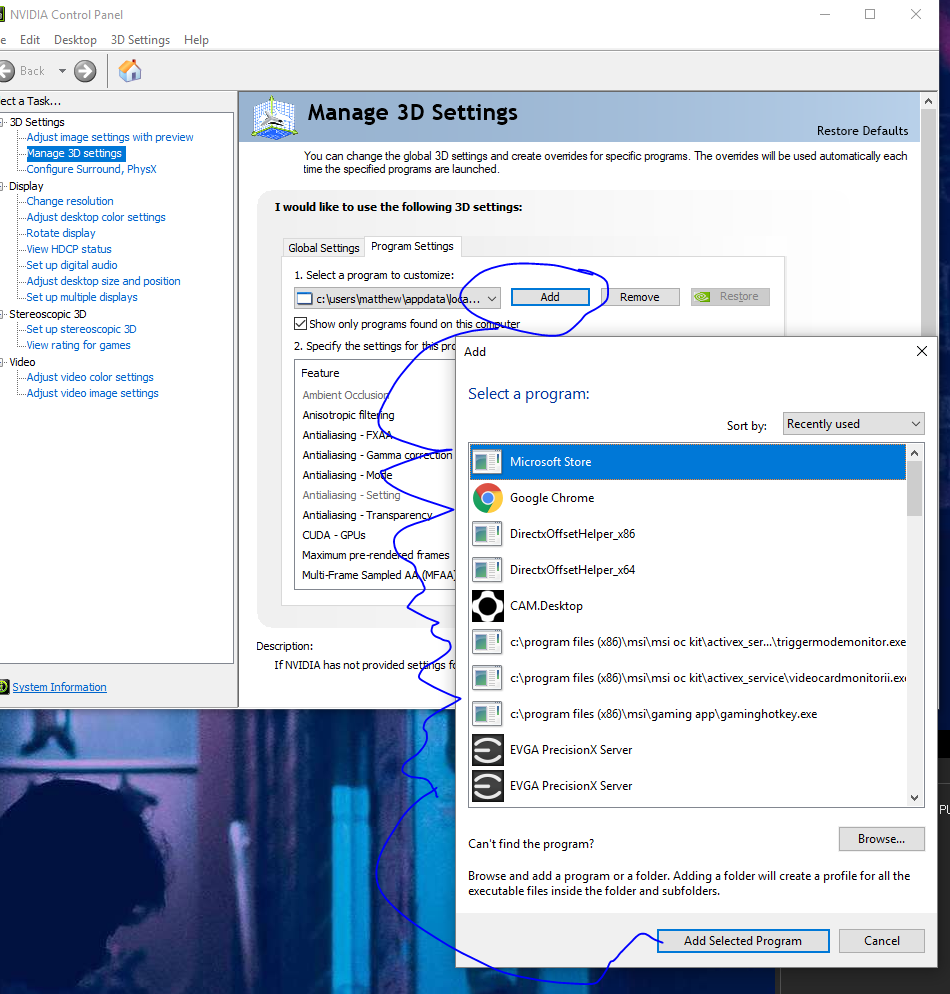950x994 pixels.
Task: Open the Back button history dropdown arrow
Action: pyautogui.click(x=62, y=71)
